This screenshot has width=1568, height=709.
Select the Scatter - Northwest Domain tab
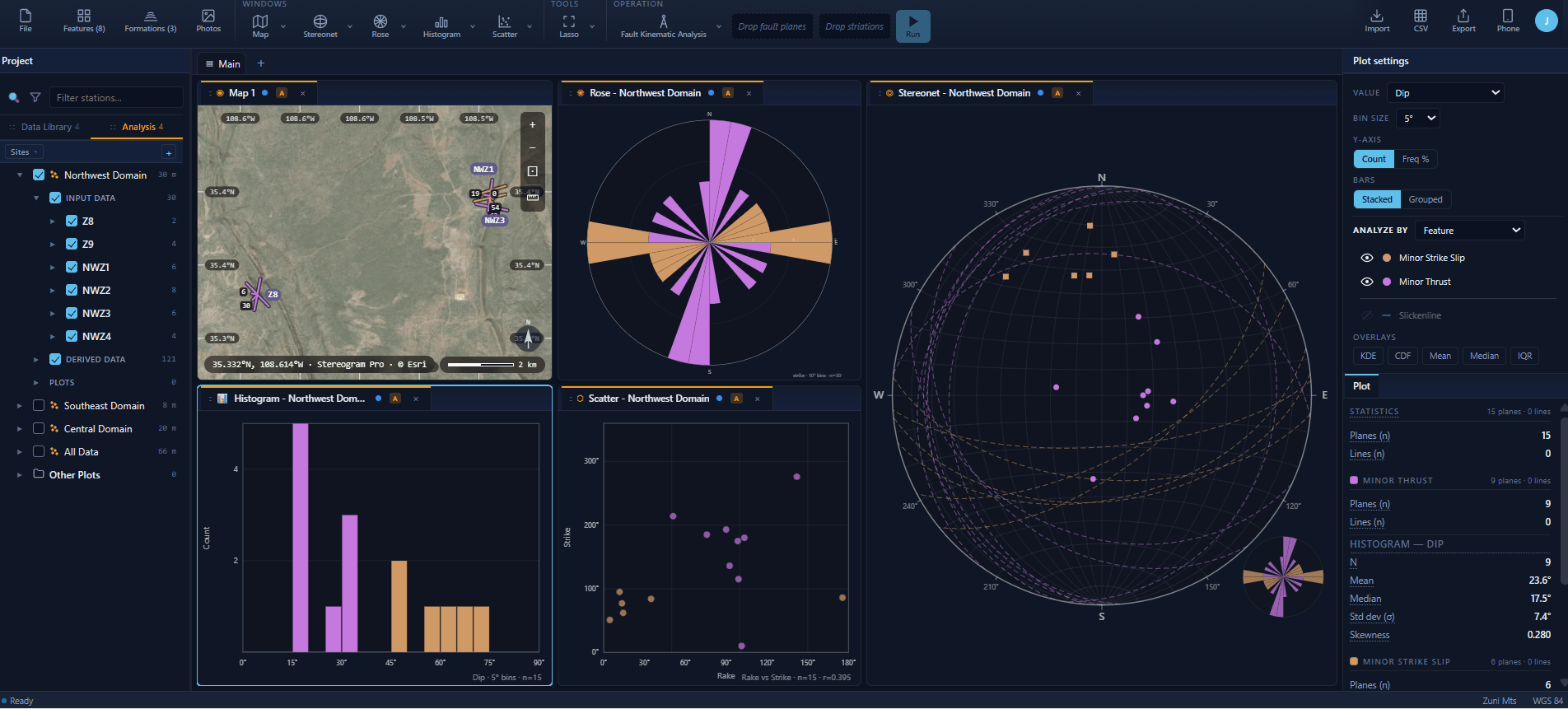coord(649,399)
